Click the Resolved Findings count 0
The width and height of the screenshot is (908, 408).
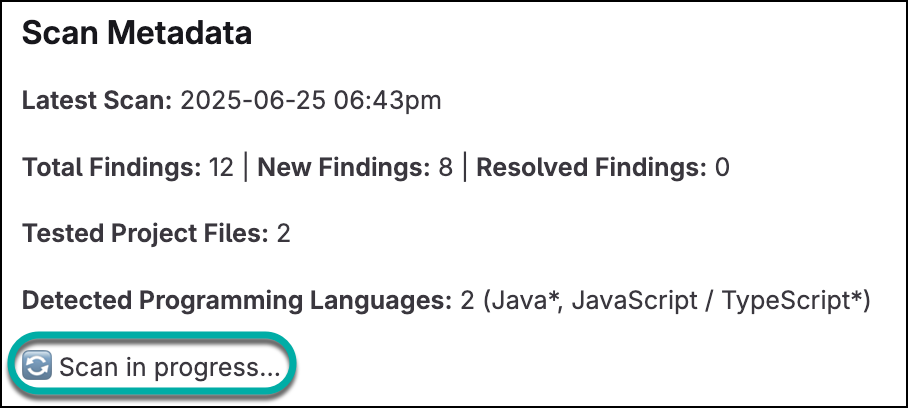coord(721,167)
